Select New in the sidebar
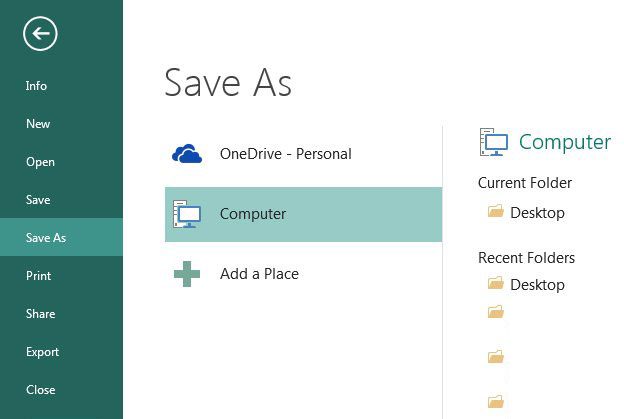624x419 pixels. click(x=38, y=124)
